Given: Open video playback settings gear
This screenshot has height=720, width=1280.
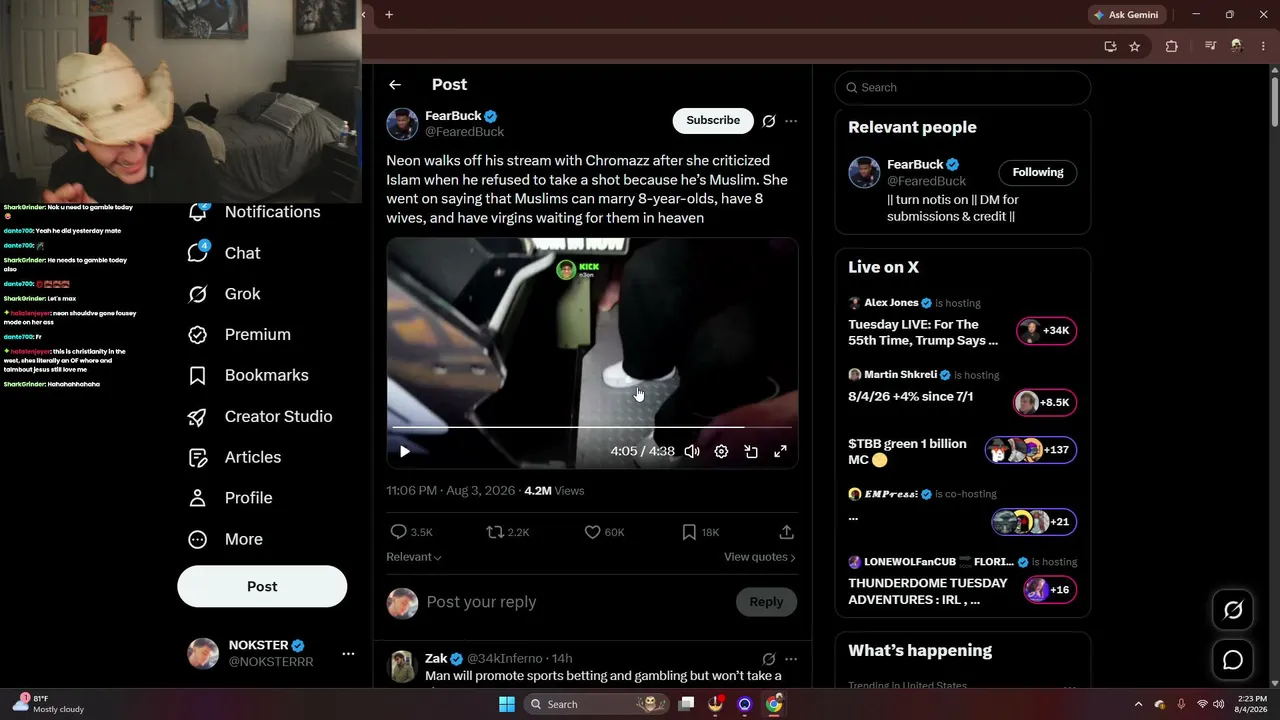Looking at the screenshot, I should pos(721,452).
